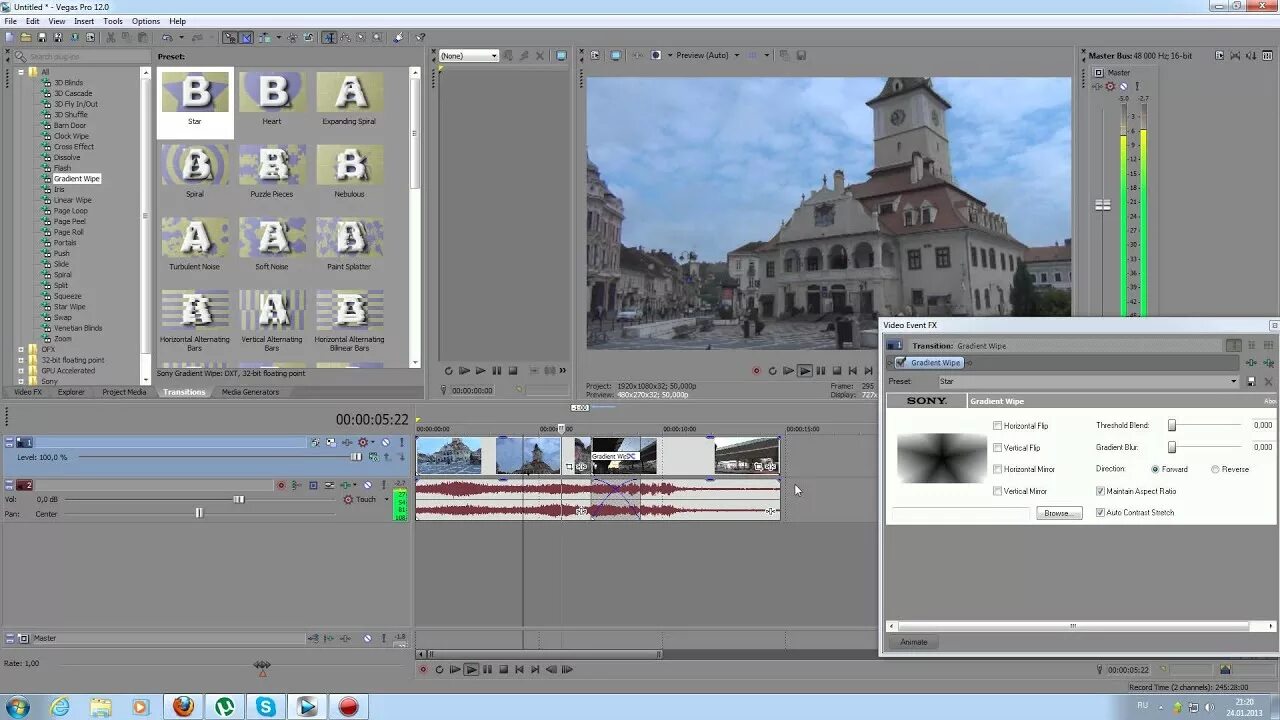This screenshot has width=1280, height=720.
Task: Click the Record button in timeline transport
Action: click(423, 668)
